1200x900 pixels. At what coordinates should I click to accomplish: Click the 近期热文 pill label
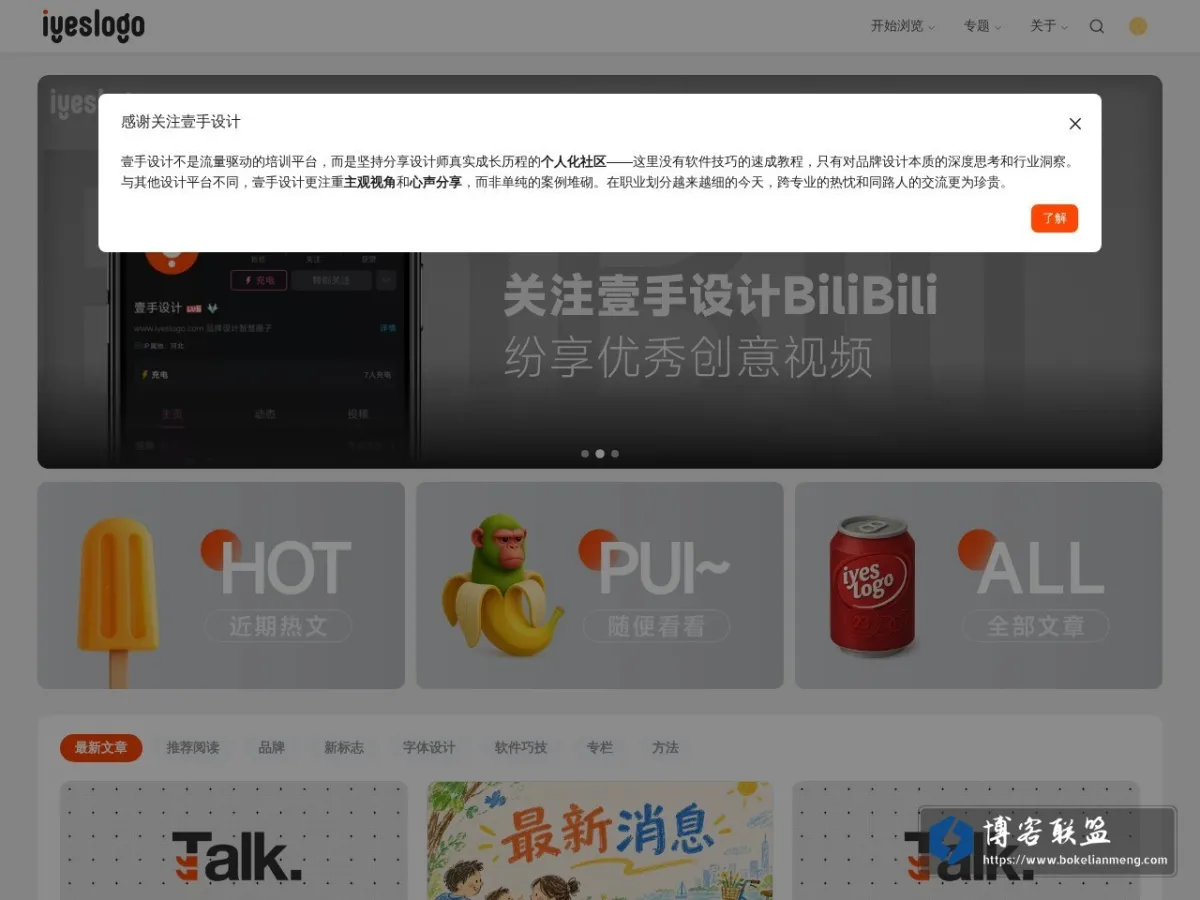[x=278, y=627]
